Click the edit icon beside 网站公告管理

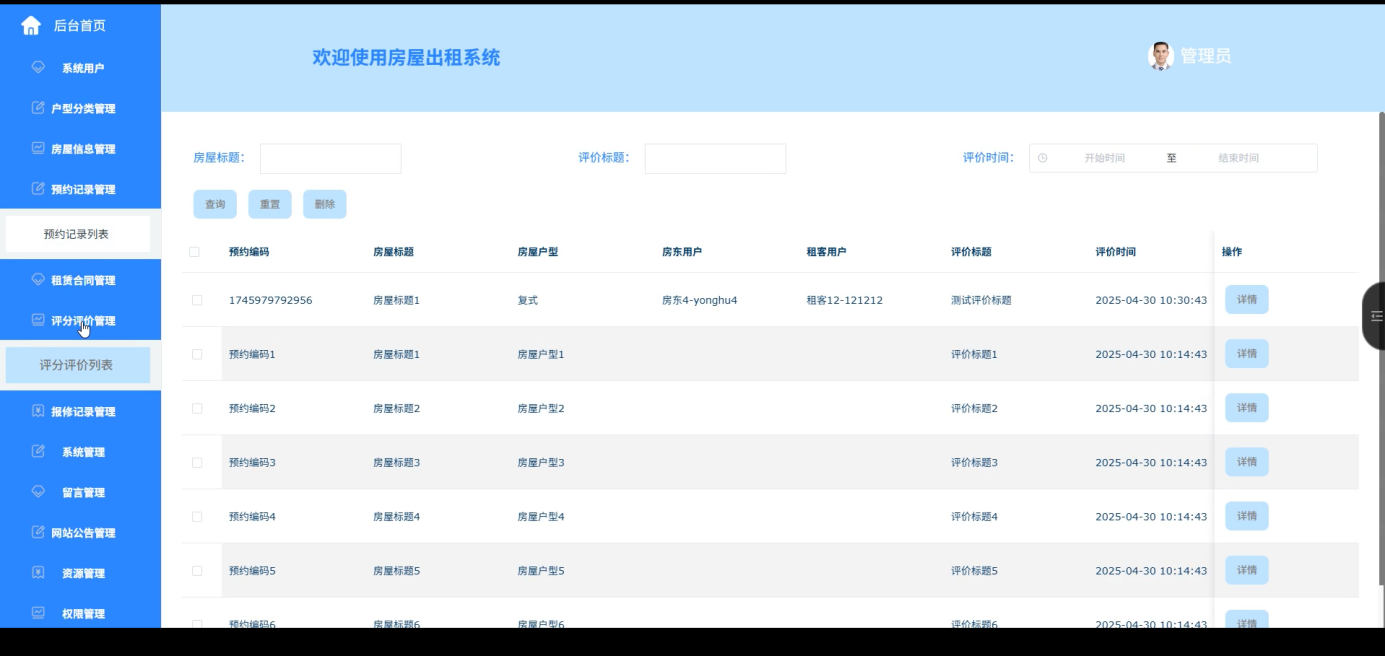(x=38, y=532)
